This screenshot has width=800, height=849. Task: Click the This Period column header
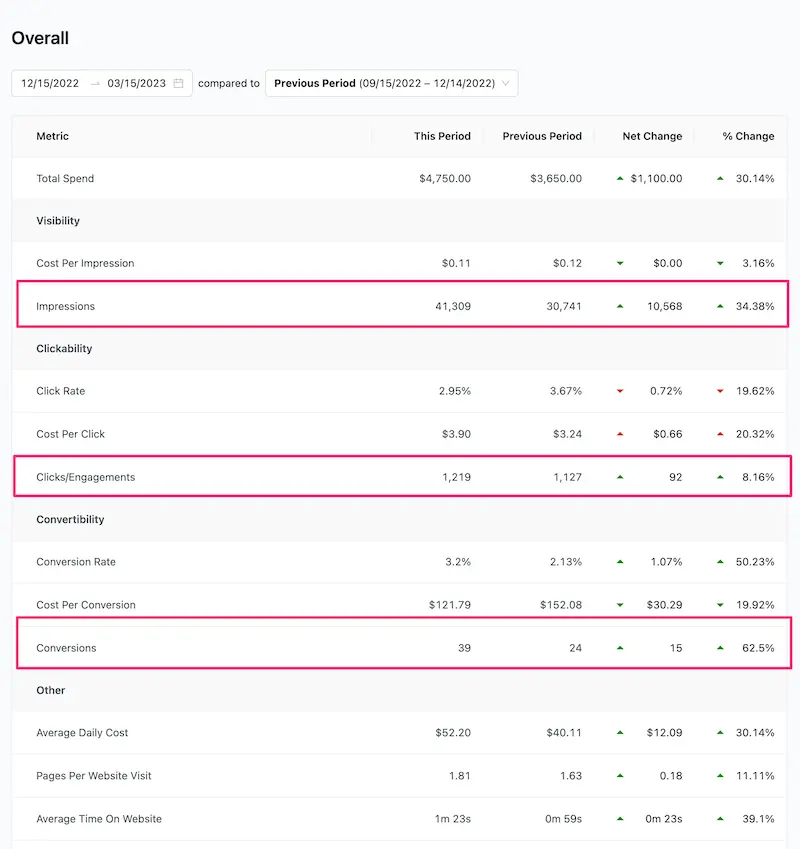442,136
